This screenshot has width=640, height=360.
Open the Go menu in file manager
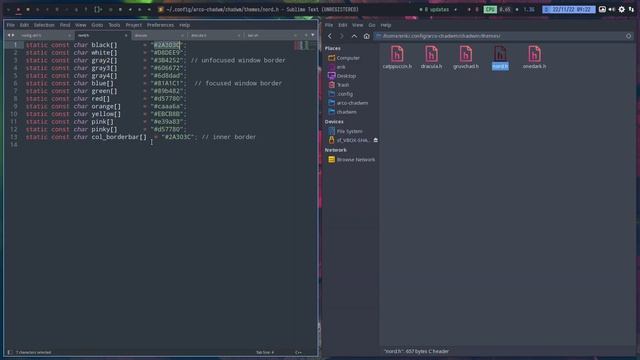pos(372,25)
